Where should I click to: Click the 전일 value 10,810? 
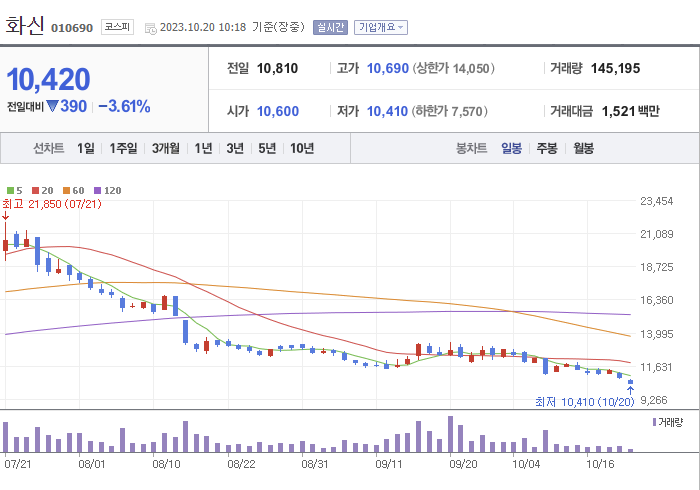(x=277, y=68)
